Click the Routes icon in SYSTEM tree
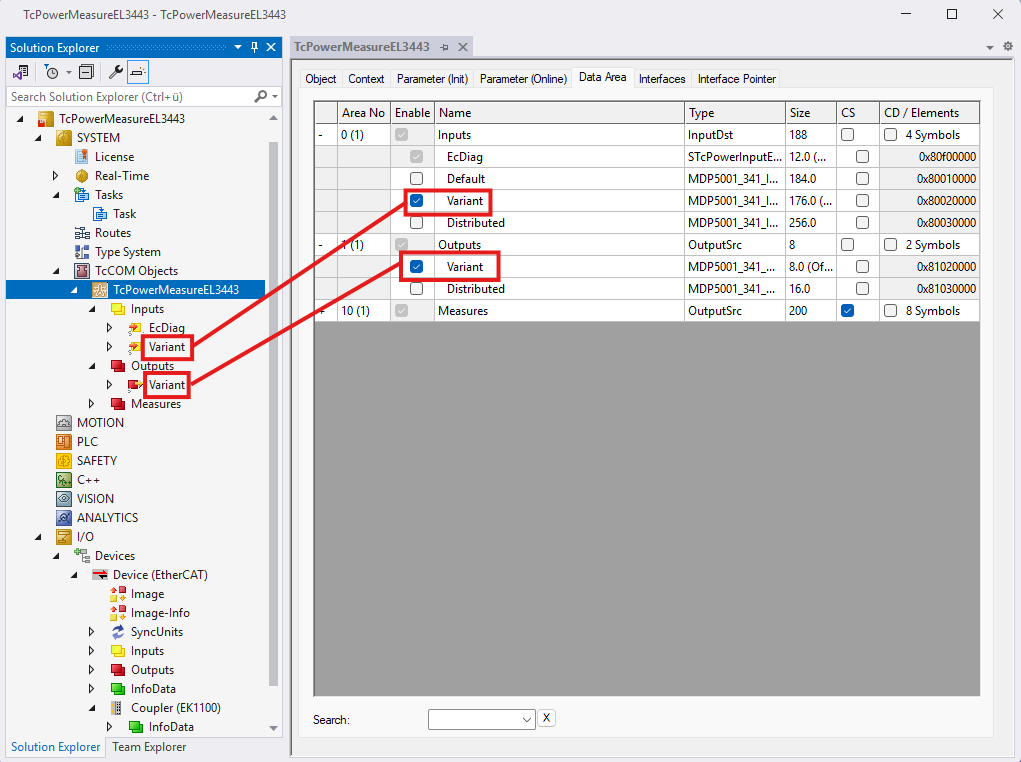This screenshot has height=762, width=1021. click(82, 233)
